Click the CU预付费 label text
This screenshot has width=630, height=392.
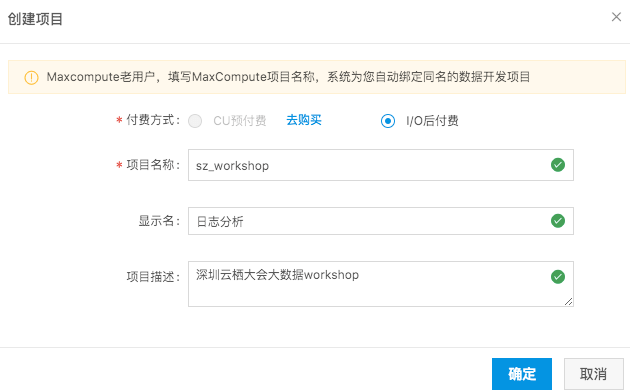240,121
